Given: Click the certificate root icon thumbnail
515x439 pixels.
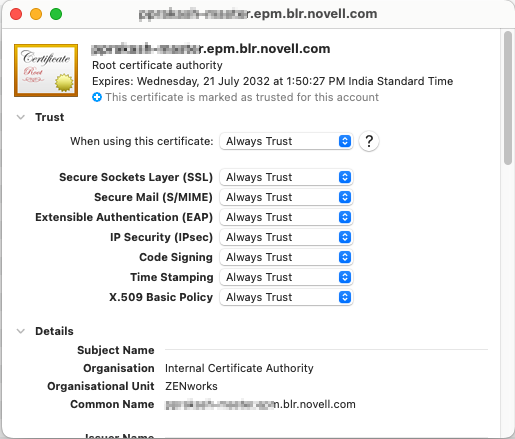Looking at the screenshot, I should (46, 70).
